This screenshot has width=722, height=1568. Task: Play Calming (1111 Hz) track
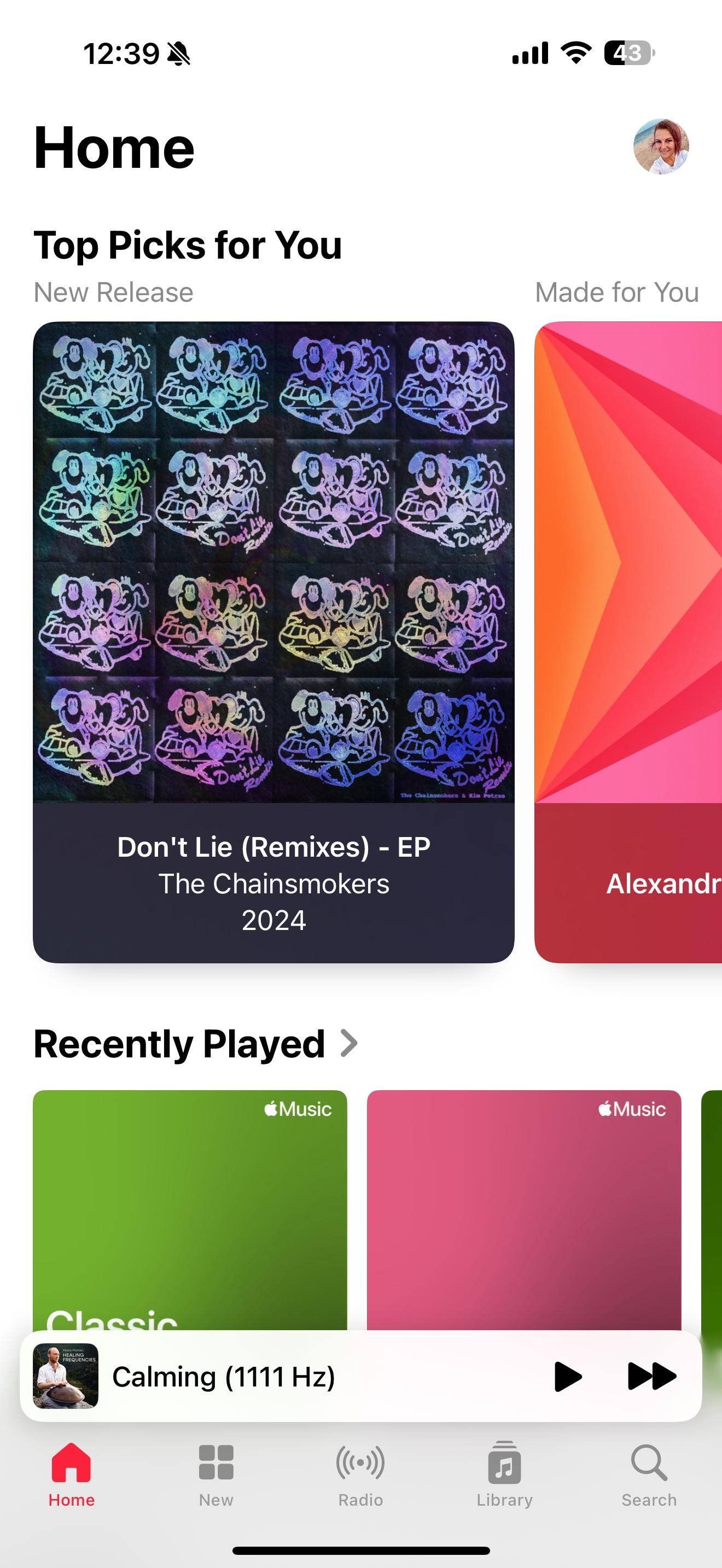tap(568, 1376)
